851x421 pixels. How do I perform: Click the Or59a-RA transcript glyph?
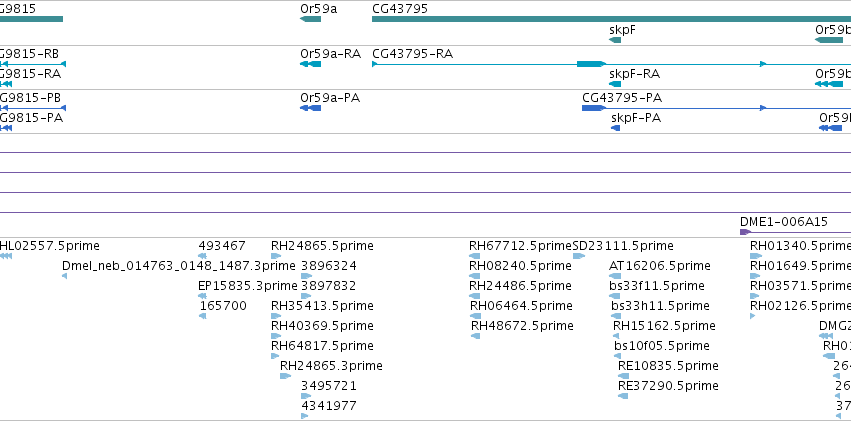tap(310, 64)
